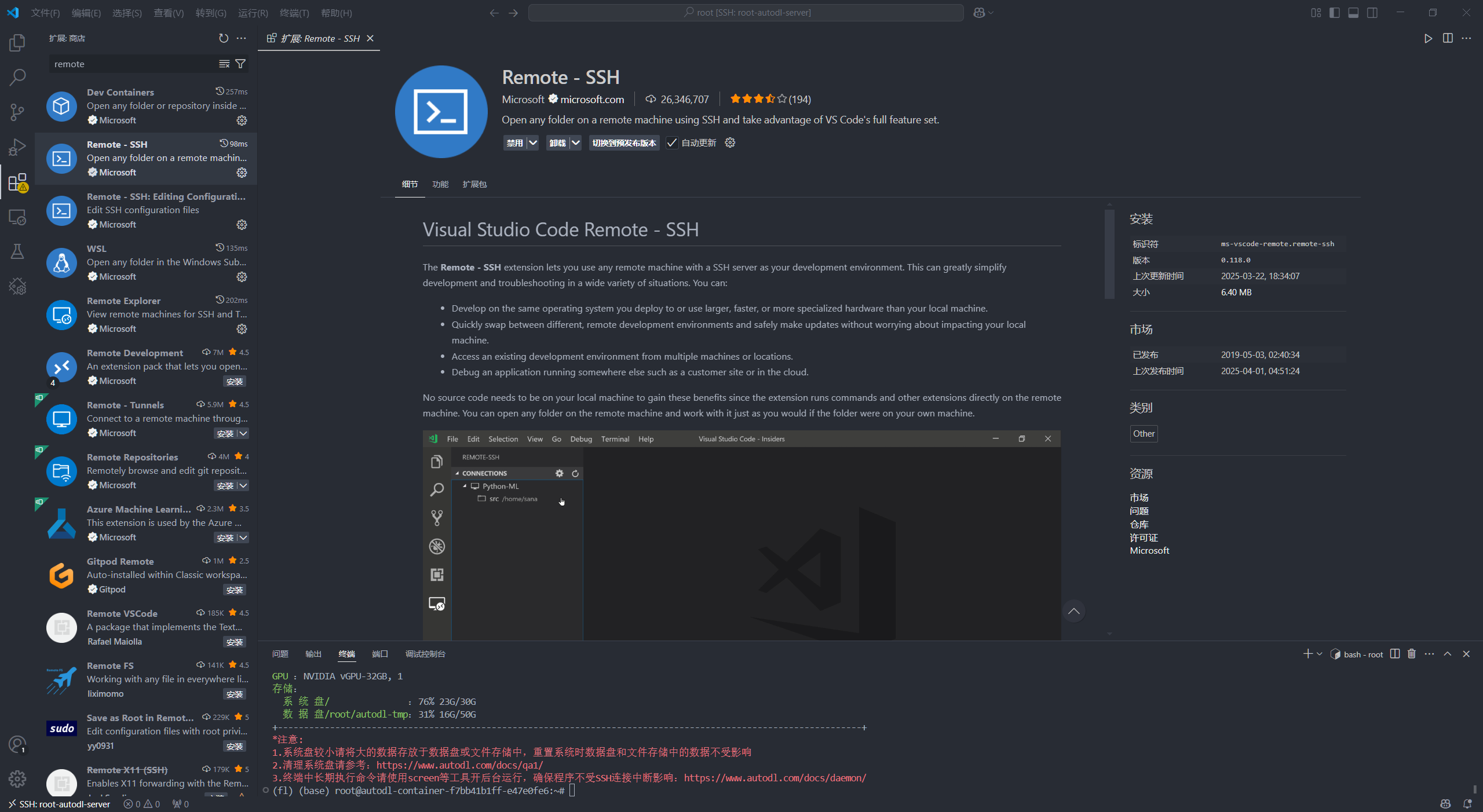Image resolution: width=1483 pixels, height=812 pixels.
Task: Click the remote search input field
Action: point(133,64)
